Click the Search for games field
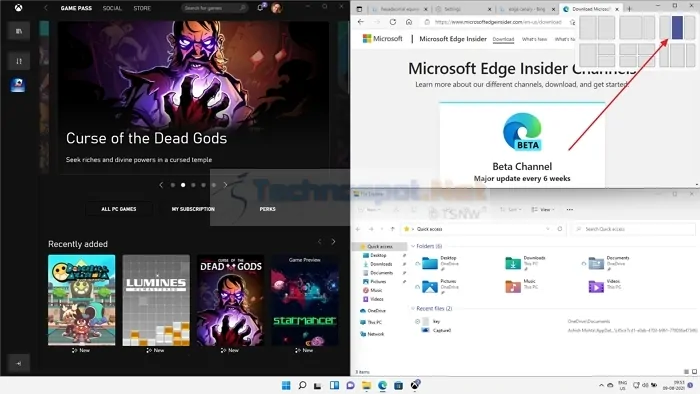Image resolution: width=700 pixels, height=394 pixels. 215,8
